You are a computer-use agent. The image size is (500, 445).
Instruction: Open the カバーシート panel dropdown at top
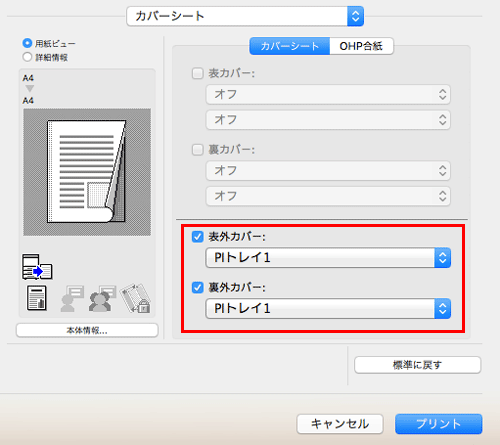coord(245,16)
